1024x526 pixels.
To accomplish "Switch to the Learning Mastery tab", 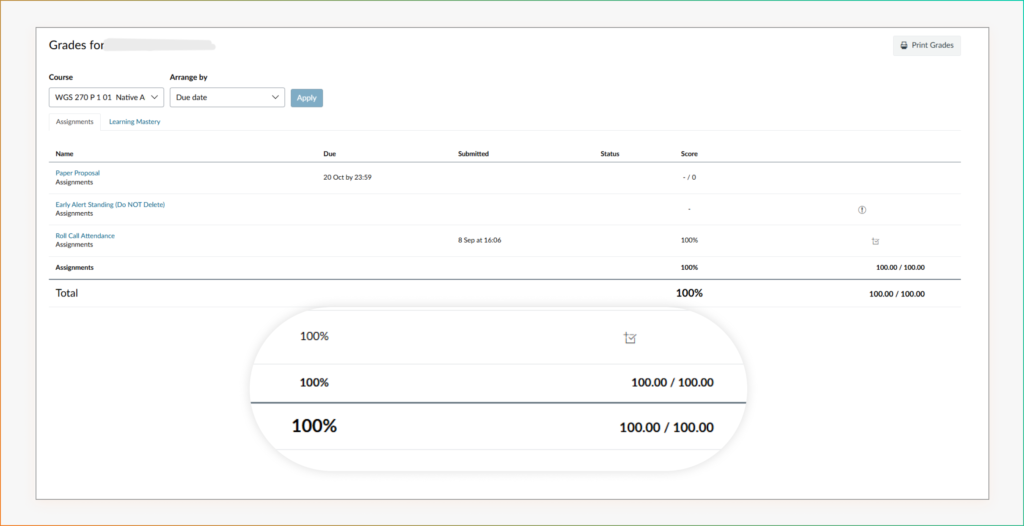I will 134,122.
